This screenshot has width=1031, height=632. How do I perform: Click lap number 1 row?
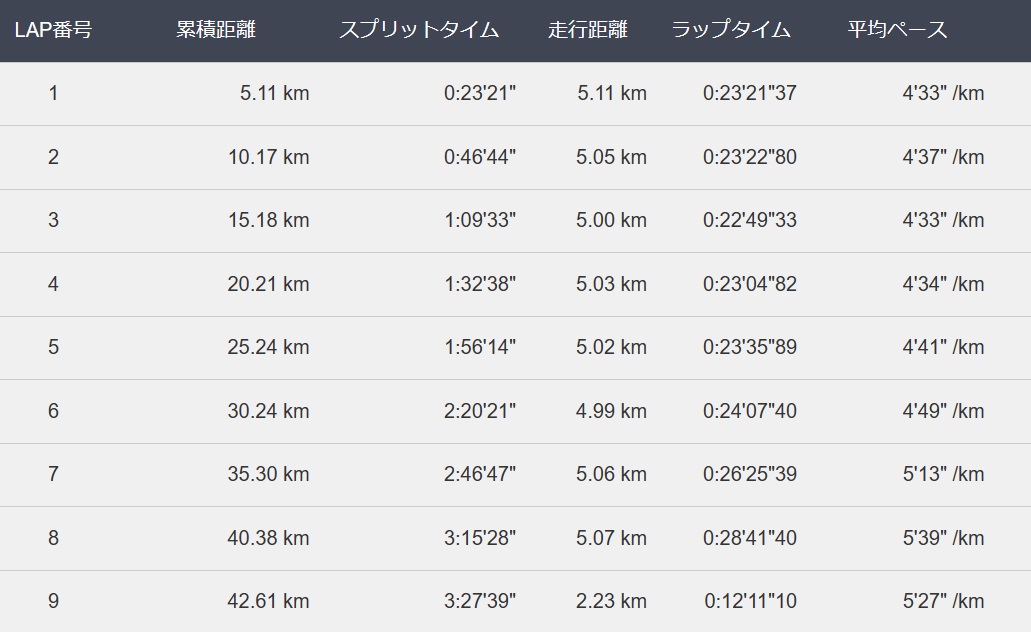(516, 93)
